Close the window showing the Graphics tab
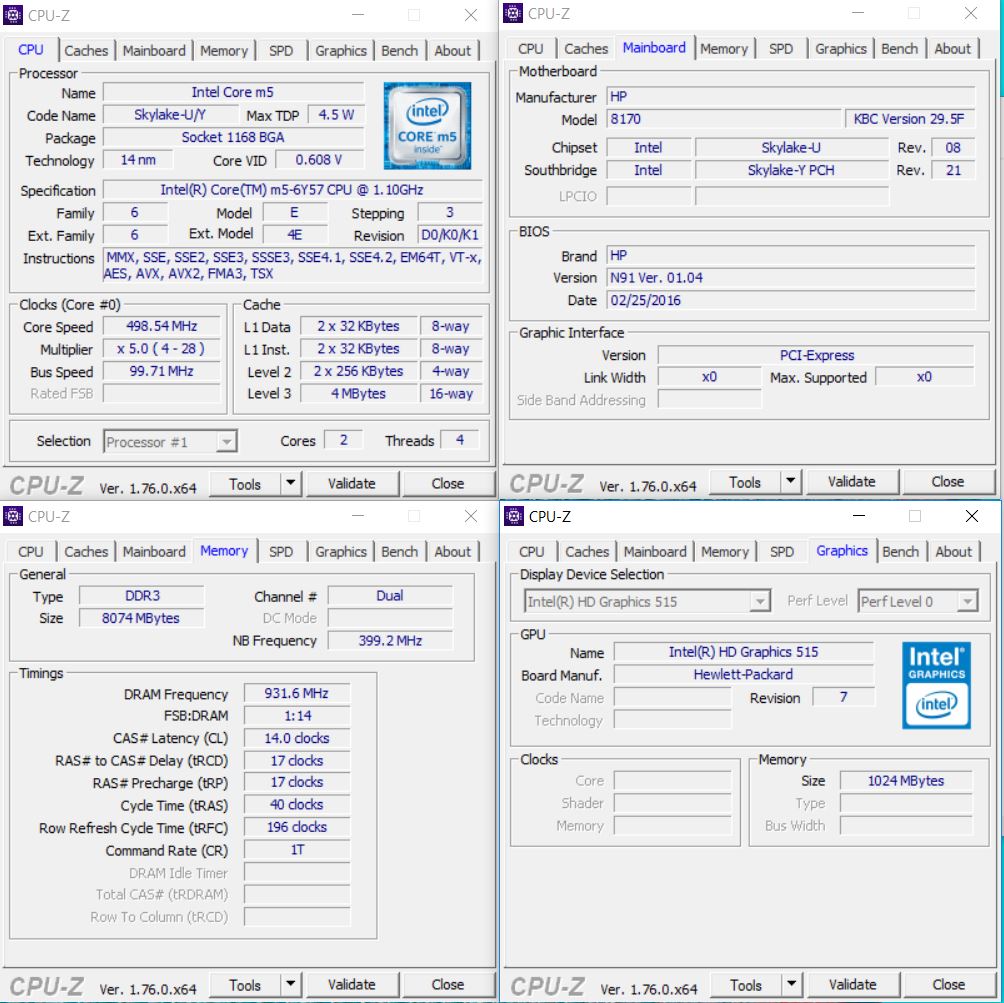This screenshot has height=1003, width=1004. point(972,516)
